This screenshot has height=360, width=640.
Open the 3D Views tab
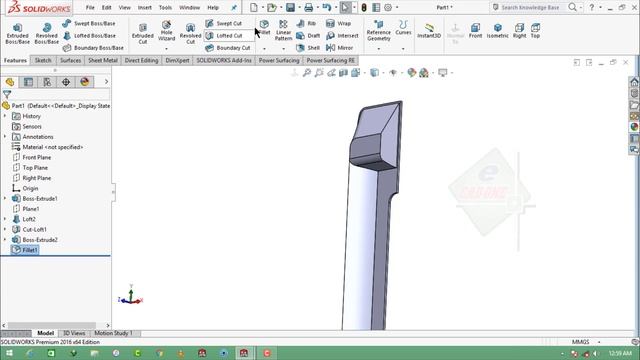[74, 333]
